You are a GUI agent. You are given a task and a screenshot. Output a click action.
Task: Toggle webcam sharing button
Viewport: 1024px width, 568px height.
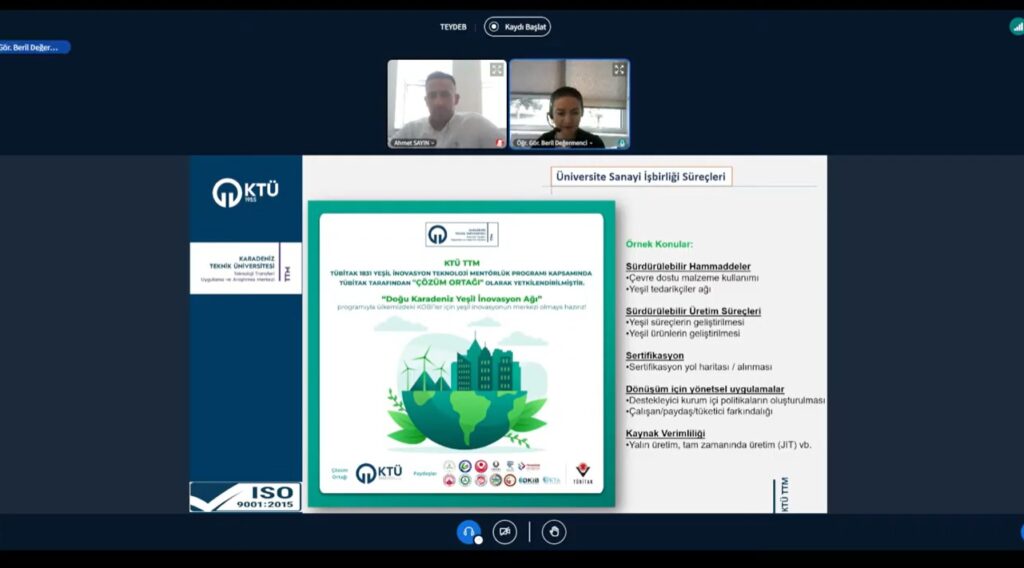coord(505,532)
